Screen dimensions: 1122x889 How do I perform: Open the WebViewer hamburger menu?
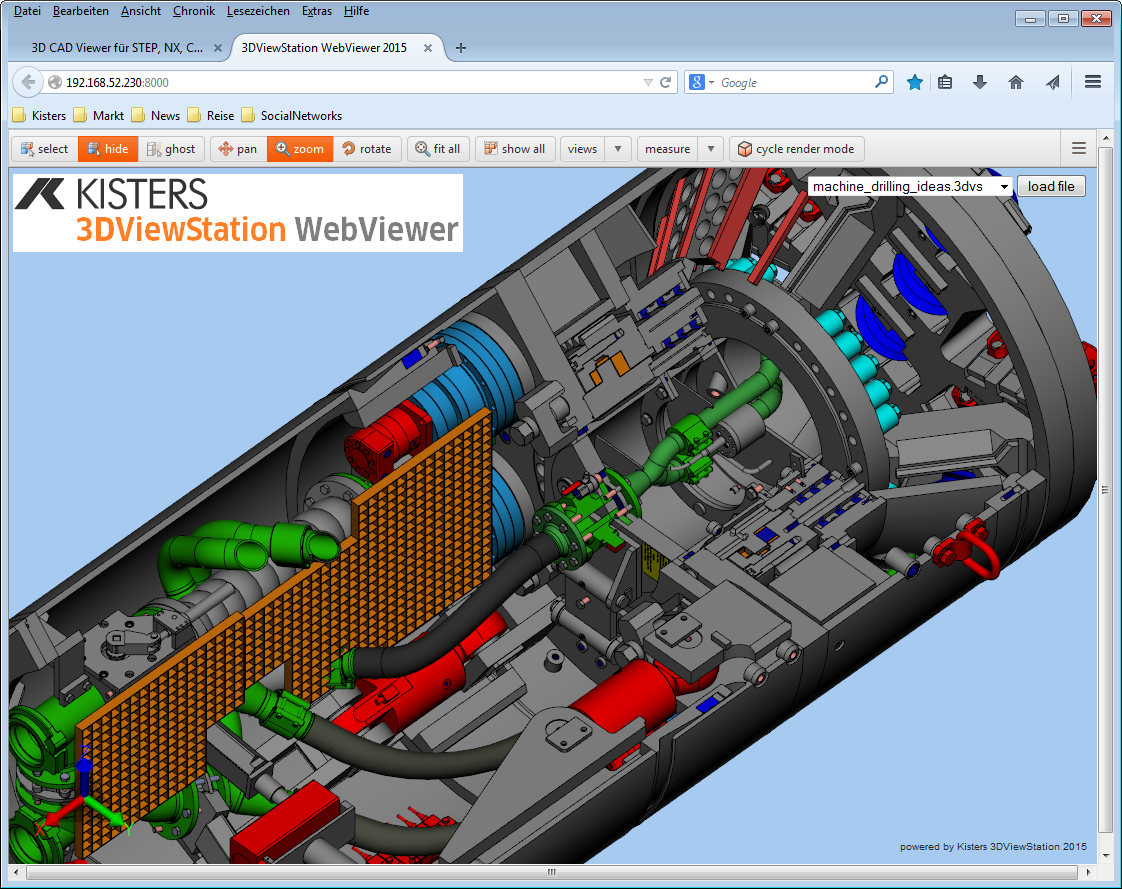pyautogui.click(x=1079, y=148)
